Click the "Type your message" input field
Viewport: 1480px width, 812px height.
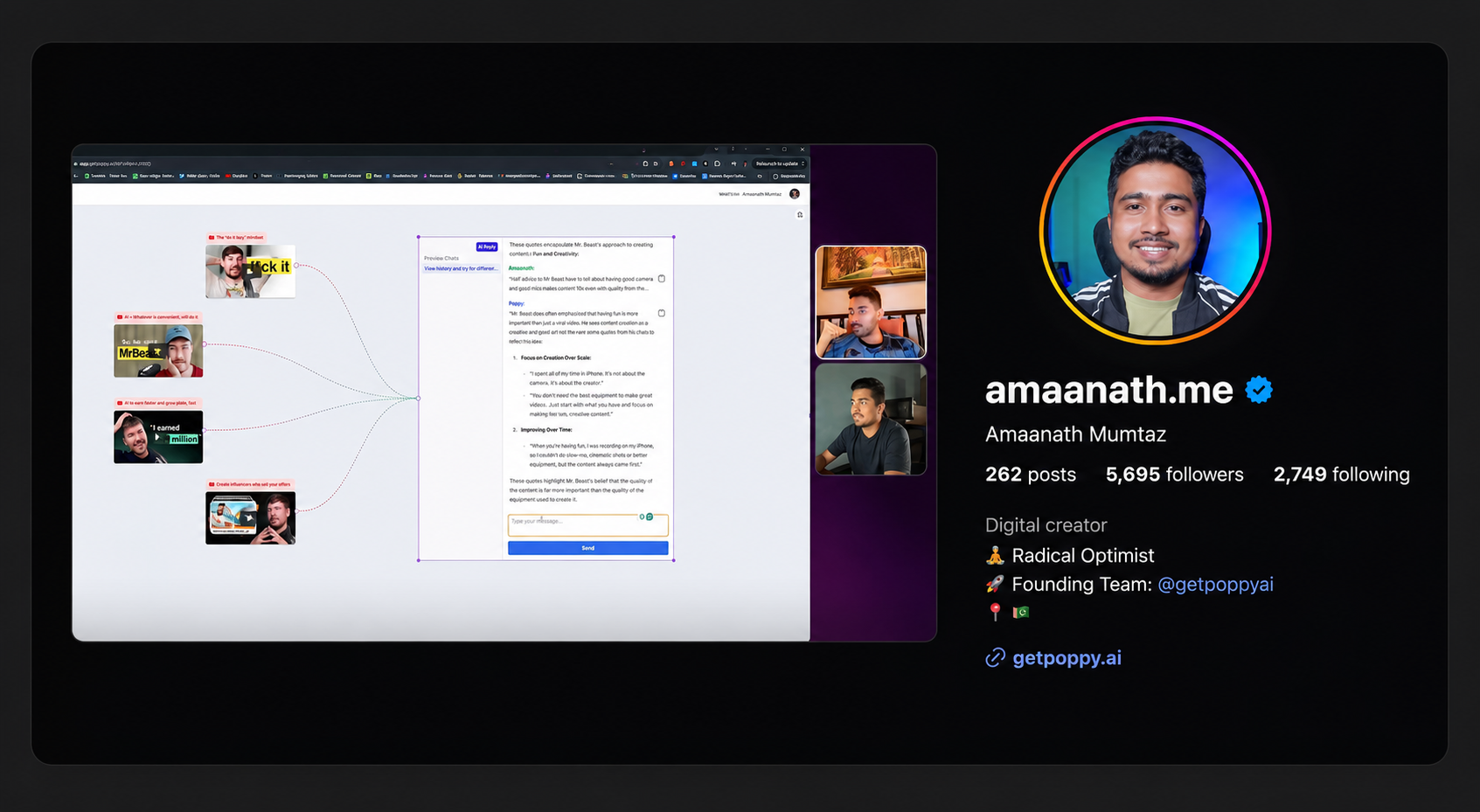(x=588, y=524)
